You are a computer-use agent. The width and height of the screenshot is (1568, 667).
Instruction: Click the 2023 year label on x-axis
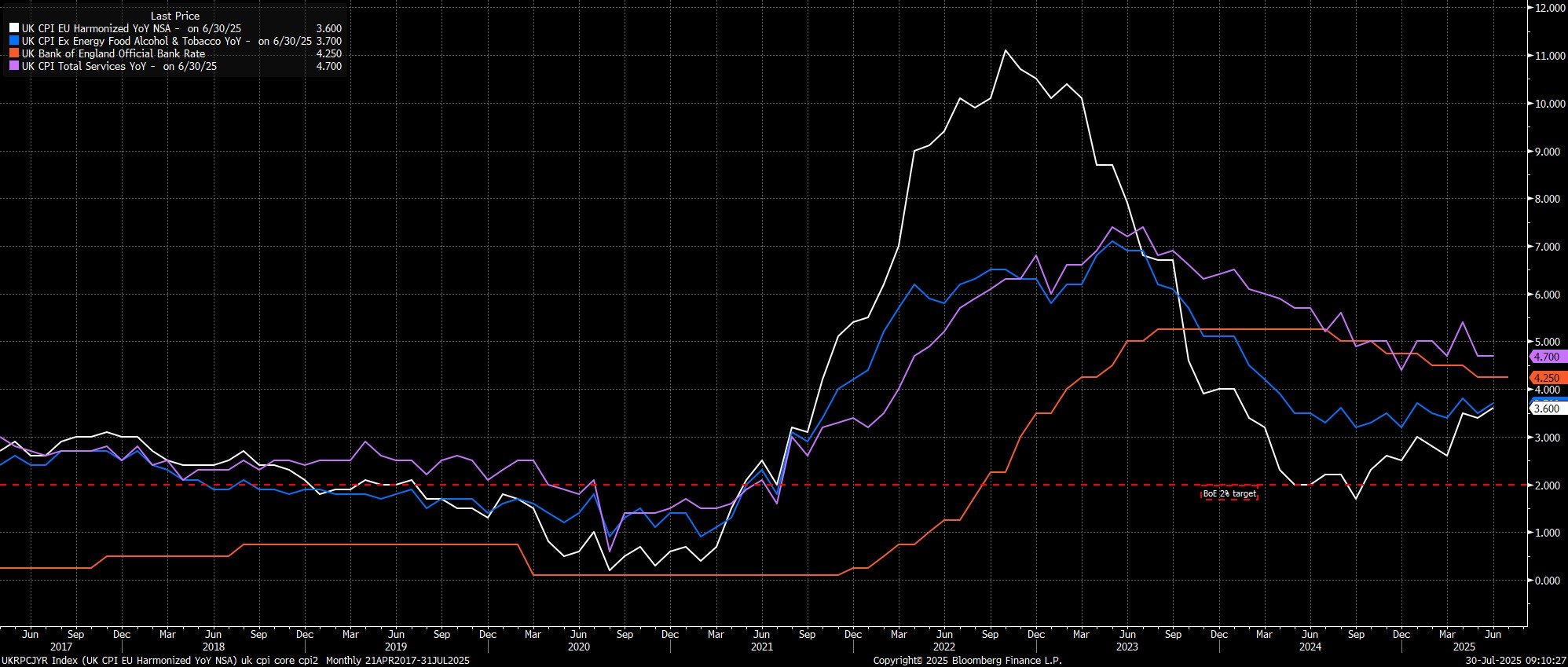tap(1127, 647)
